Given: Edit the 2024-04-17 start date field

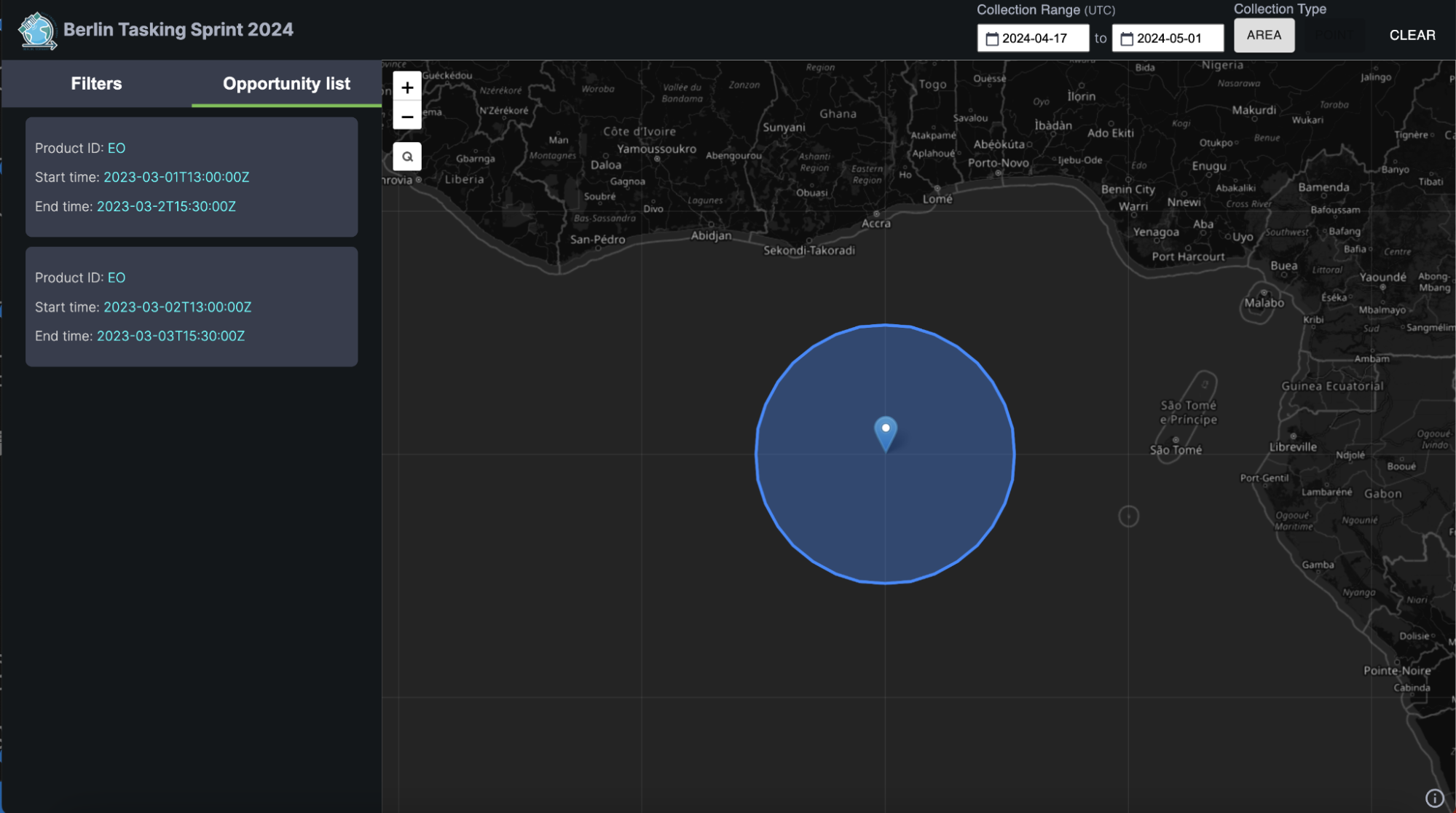Looking at the screenshot, I should click(1040, 39).
